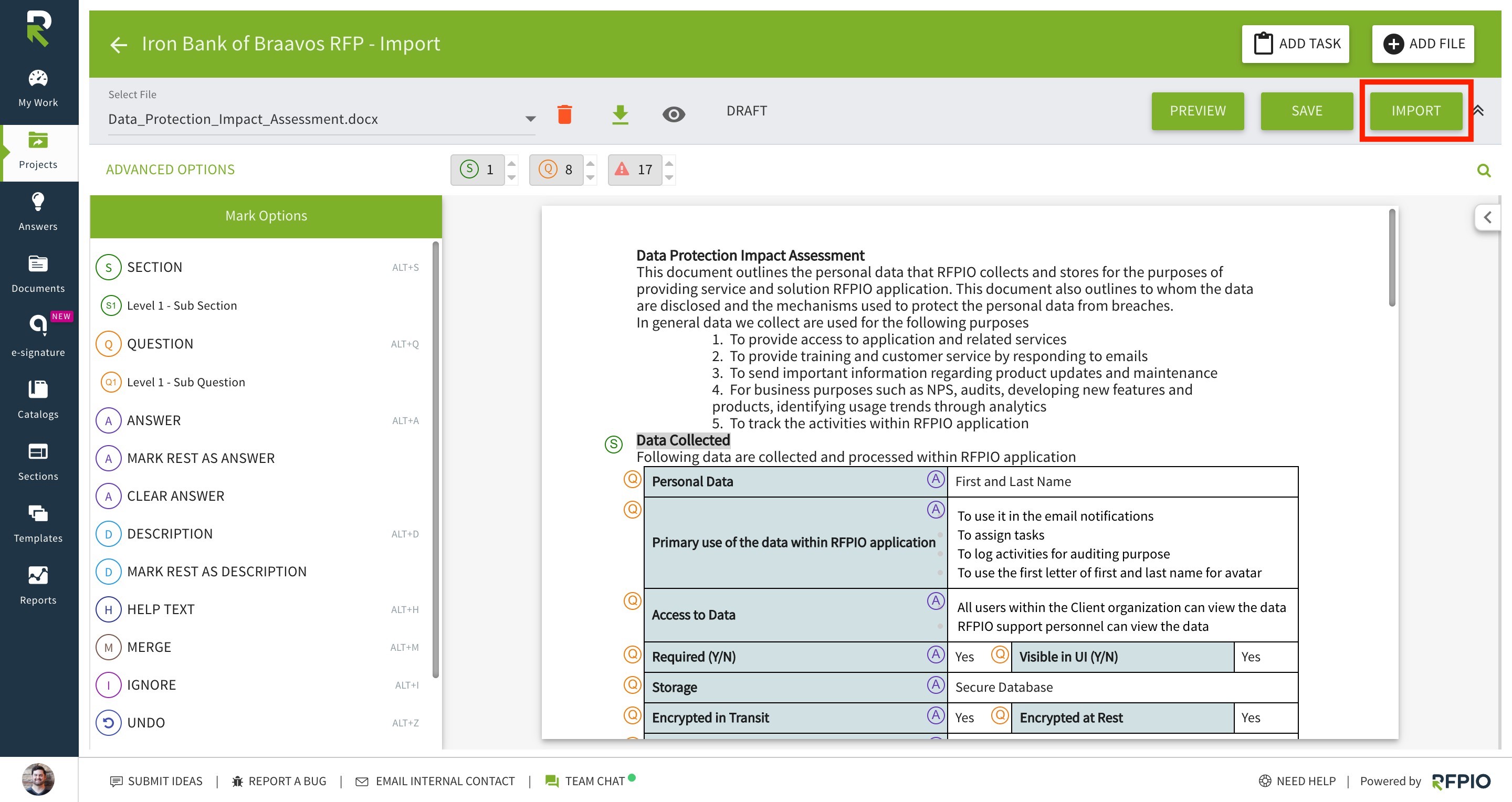Open Templates in sidebar
This screenshot has width=1512, height=802.
click(x=38, y=524)
